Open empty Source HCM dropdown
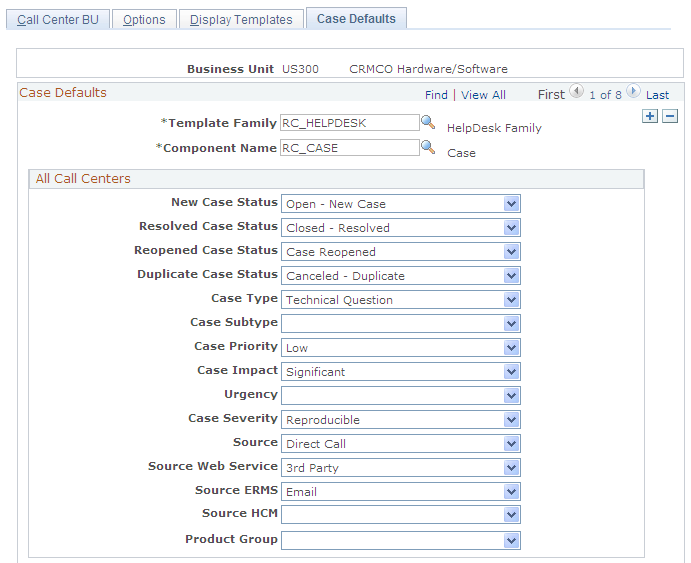Image resolution: width=691 pixels, height=563 pixels. [401, 515]
